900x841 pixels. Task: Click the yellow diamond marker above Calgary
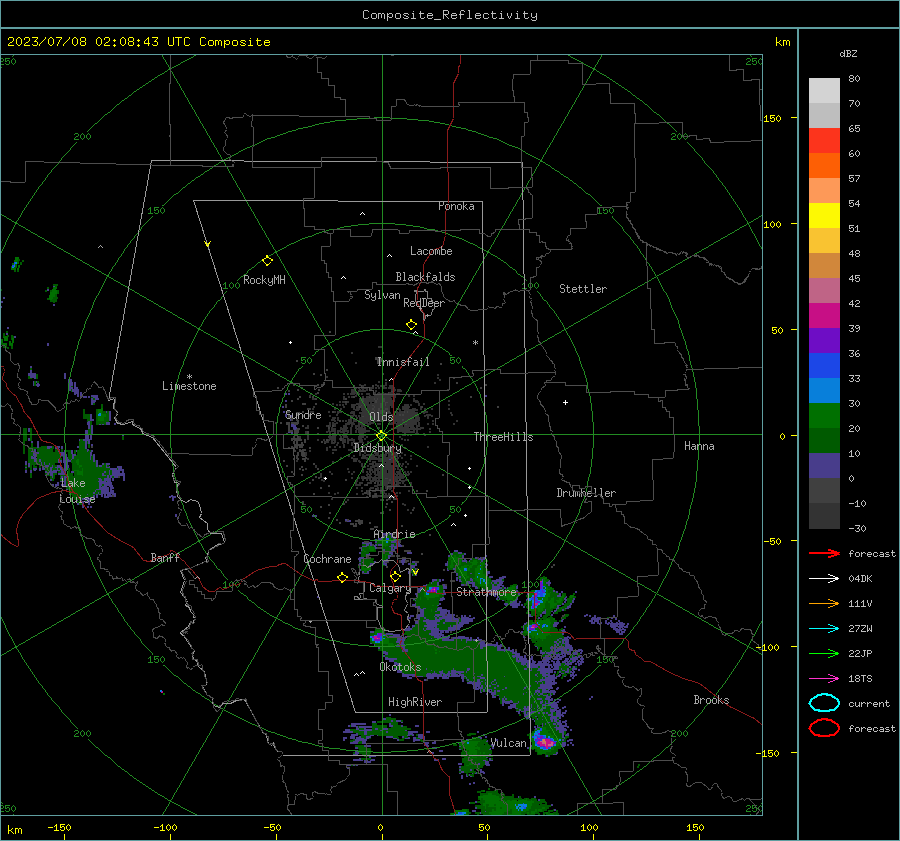pos(395,576)
